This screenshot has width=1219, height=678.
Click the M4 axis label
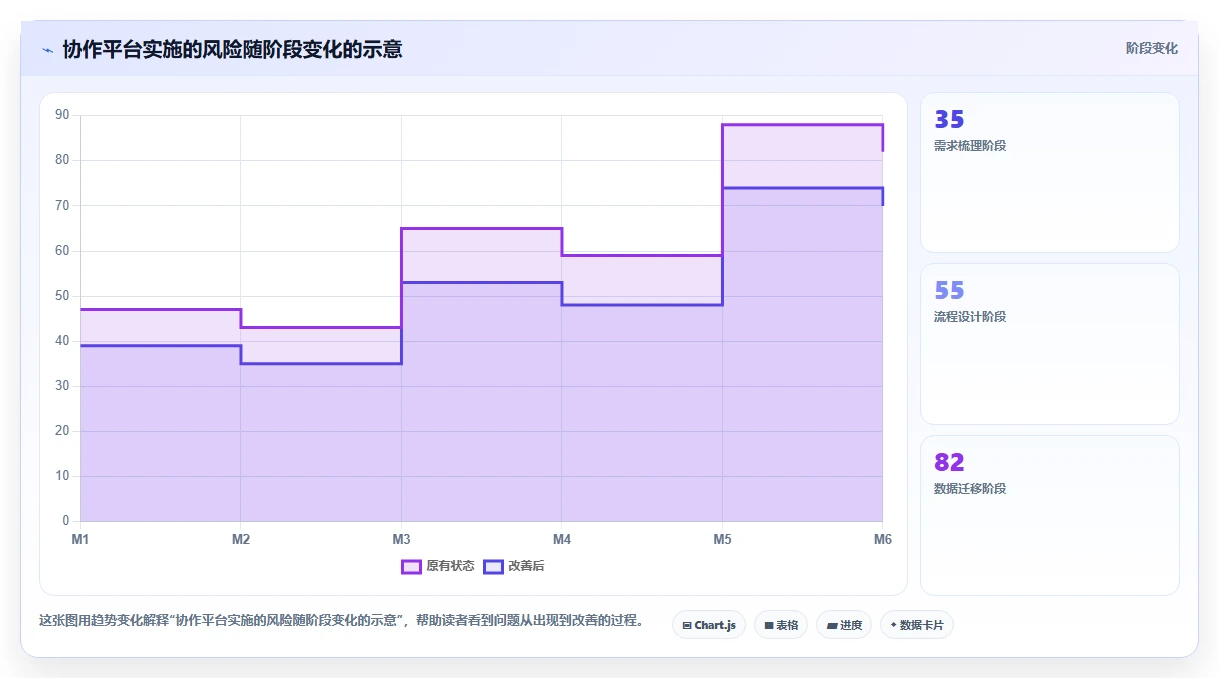click(562, 539)
